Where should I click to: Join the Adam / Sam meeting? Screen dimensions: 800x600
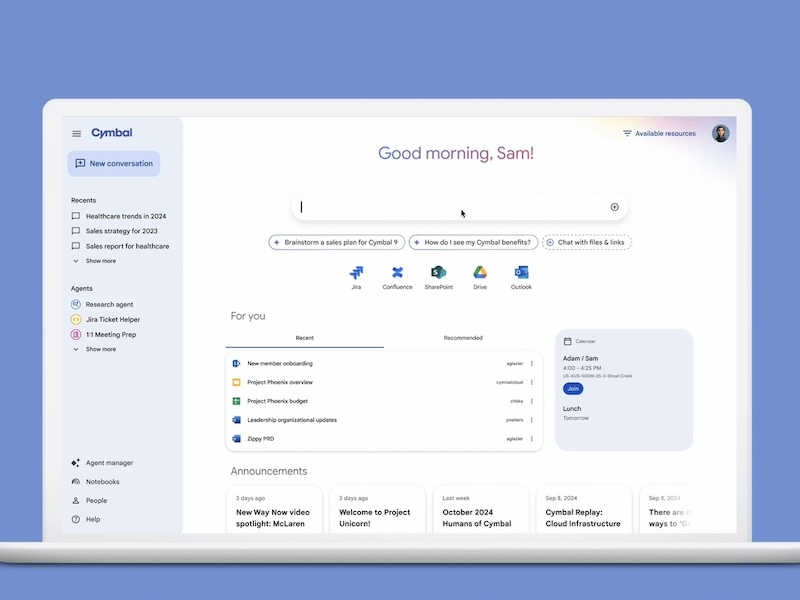tap(572, 387)
